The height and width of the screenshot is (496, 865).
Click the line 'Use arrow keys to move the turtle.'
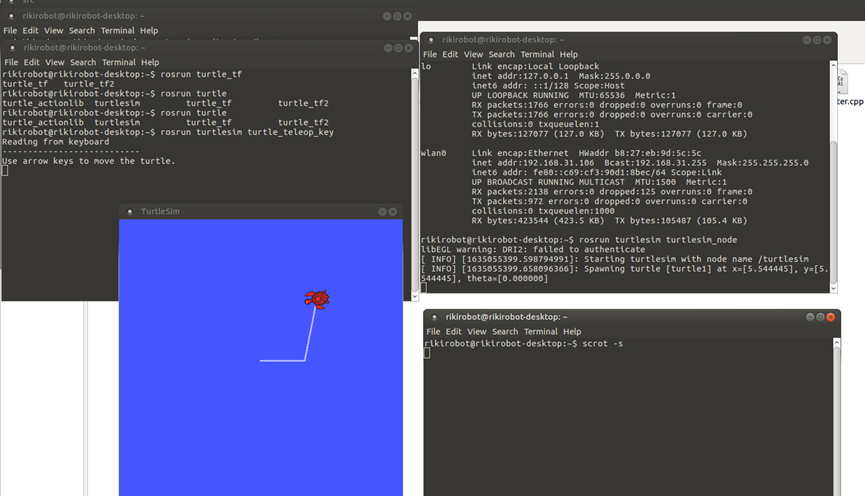[88, 161]
